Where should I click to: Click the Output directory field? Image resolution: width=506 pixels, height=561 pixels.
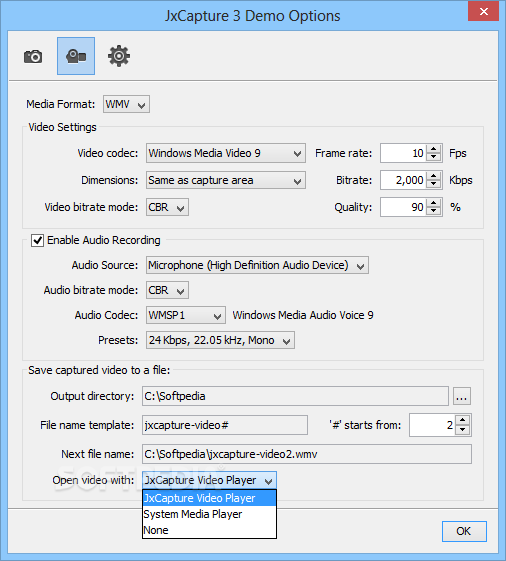click(x=295, y=396)
